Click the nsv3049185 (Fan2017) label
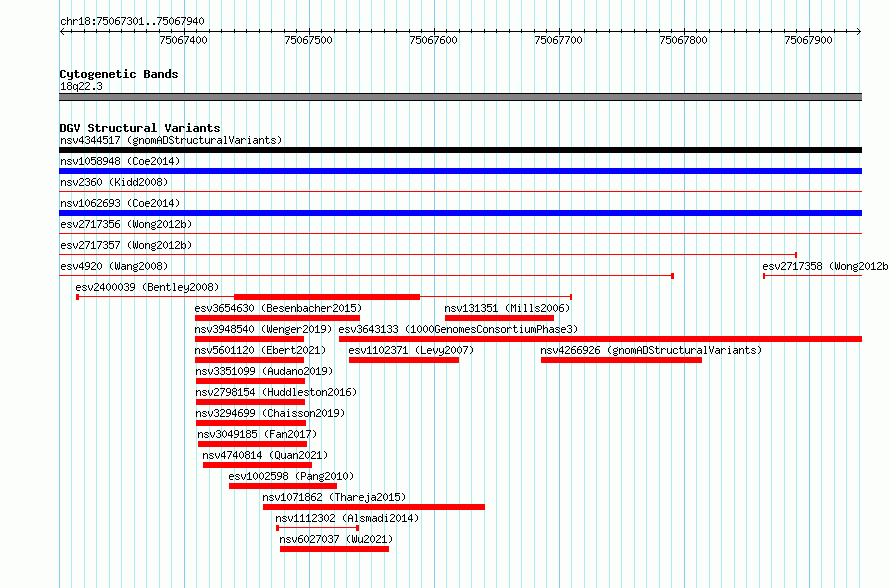Viewport: 890px width, 588px height. coord(257,434)
